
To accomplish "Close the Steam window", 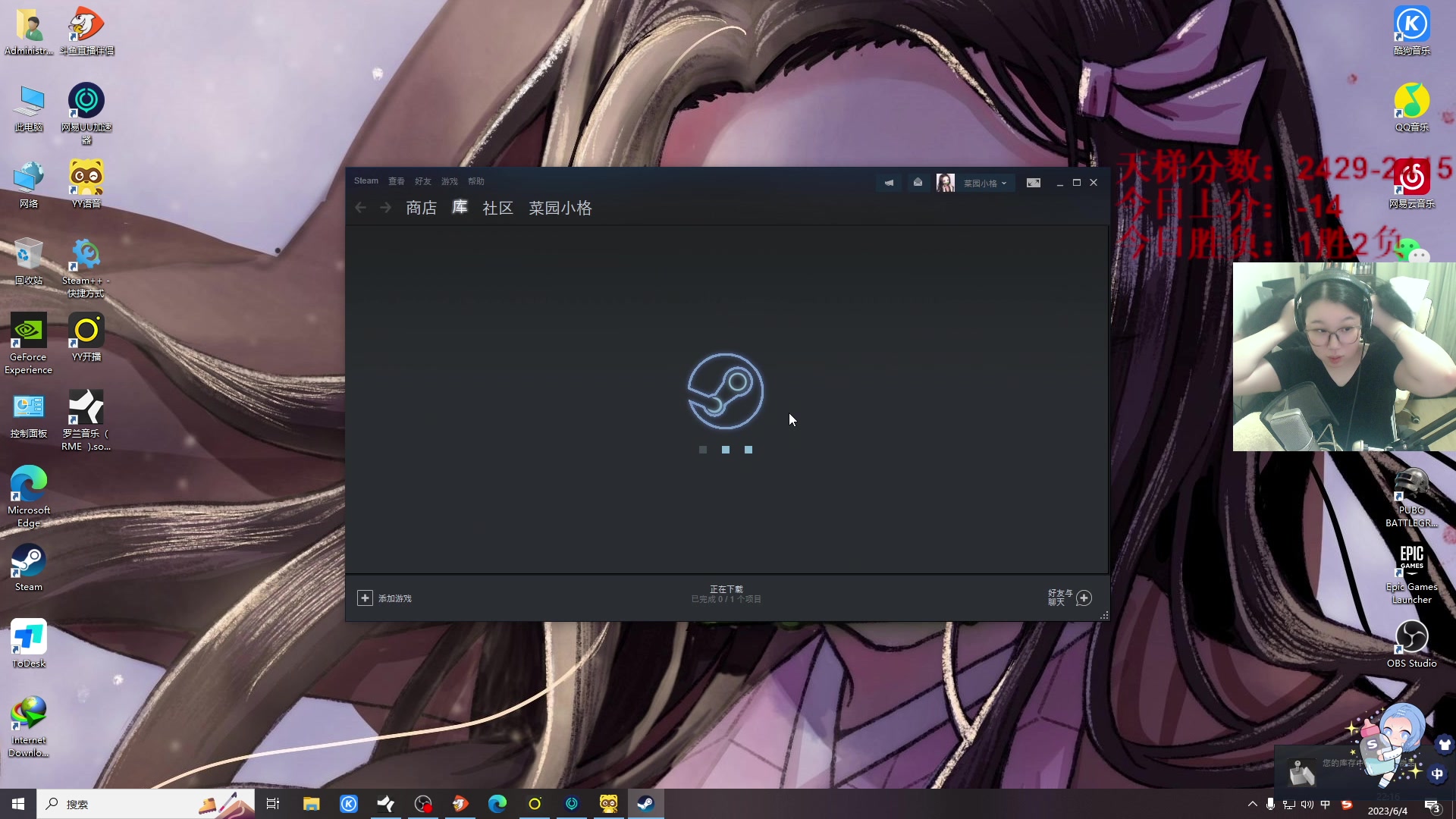I will pyautogui.click(x=1094, y=183).
